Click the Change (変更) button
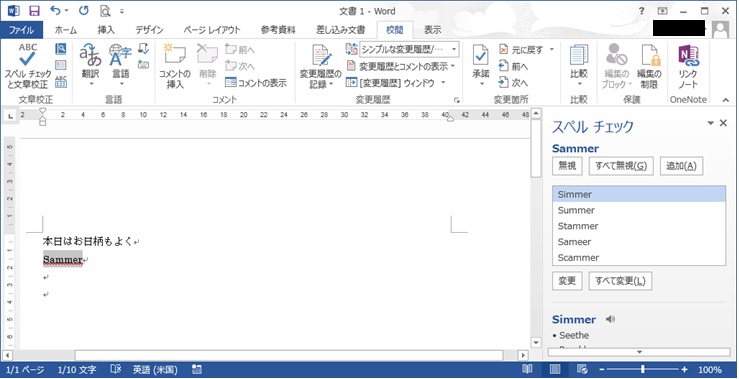The image size is (739, 379). [567, 281]
